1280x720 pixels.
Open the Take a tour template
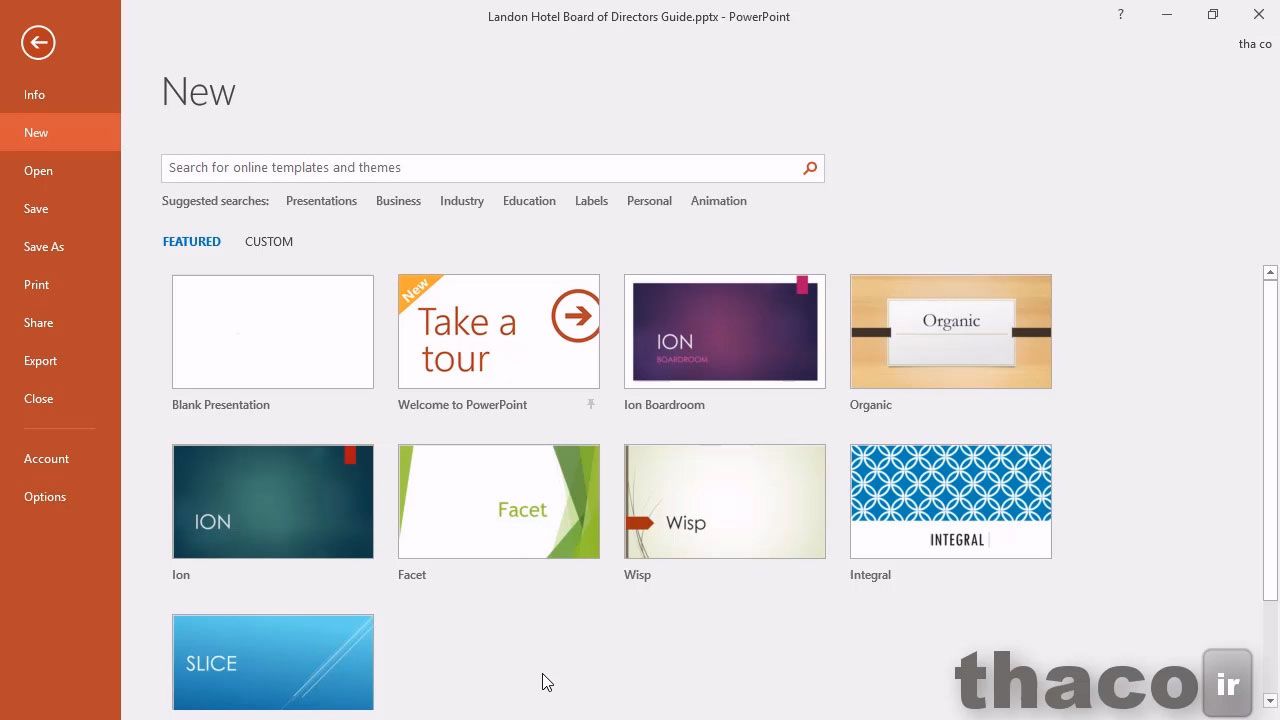point(499,332)
